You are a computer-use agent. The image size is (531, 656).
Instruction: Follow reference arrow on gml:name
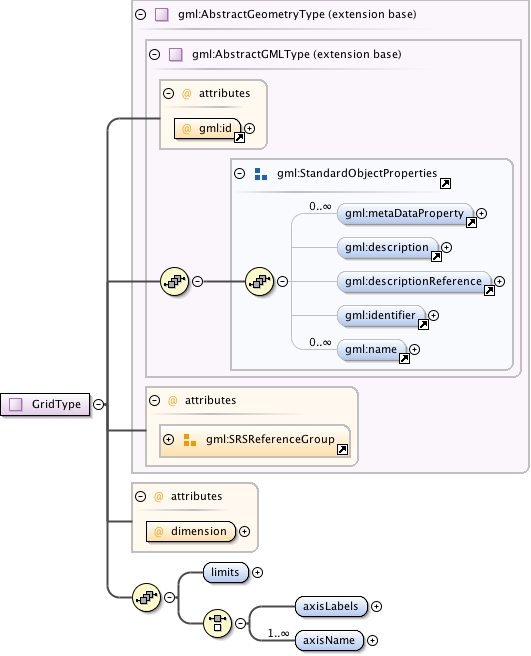tap(404, 359)
